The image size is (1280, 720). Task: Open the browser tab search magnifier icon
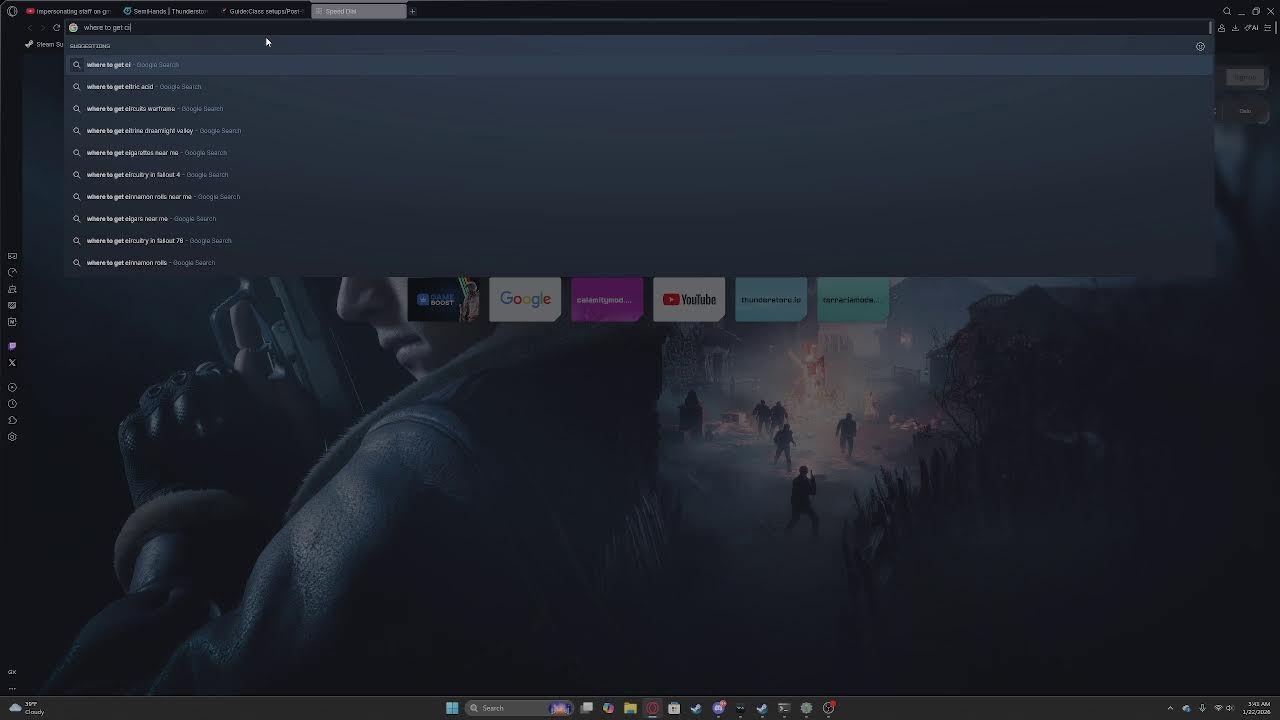(x=1227, y=11)
